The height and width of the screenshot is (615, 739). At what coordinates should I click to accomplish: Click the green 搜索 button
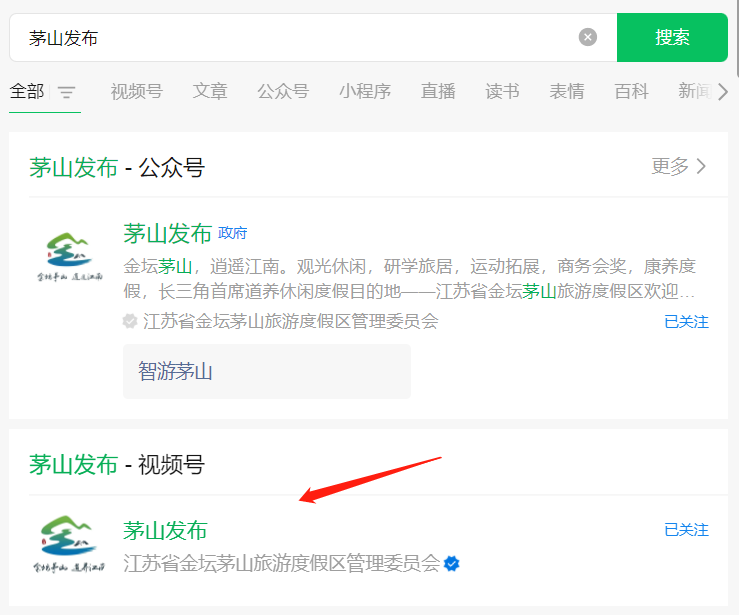tap(672, 37)
